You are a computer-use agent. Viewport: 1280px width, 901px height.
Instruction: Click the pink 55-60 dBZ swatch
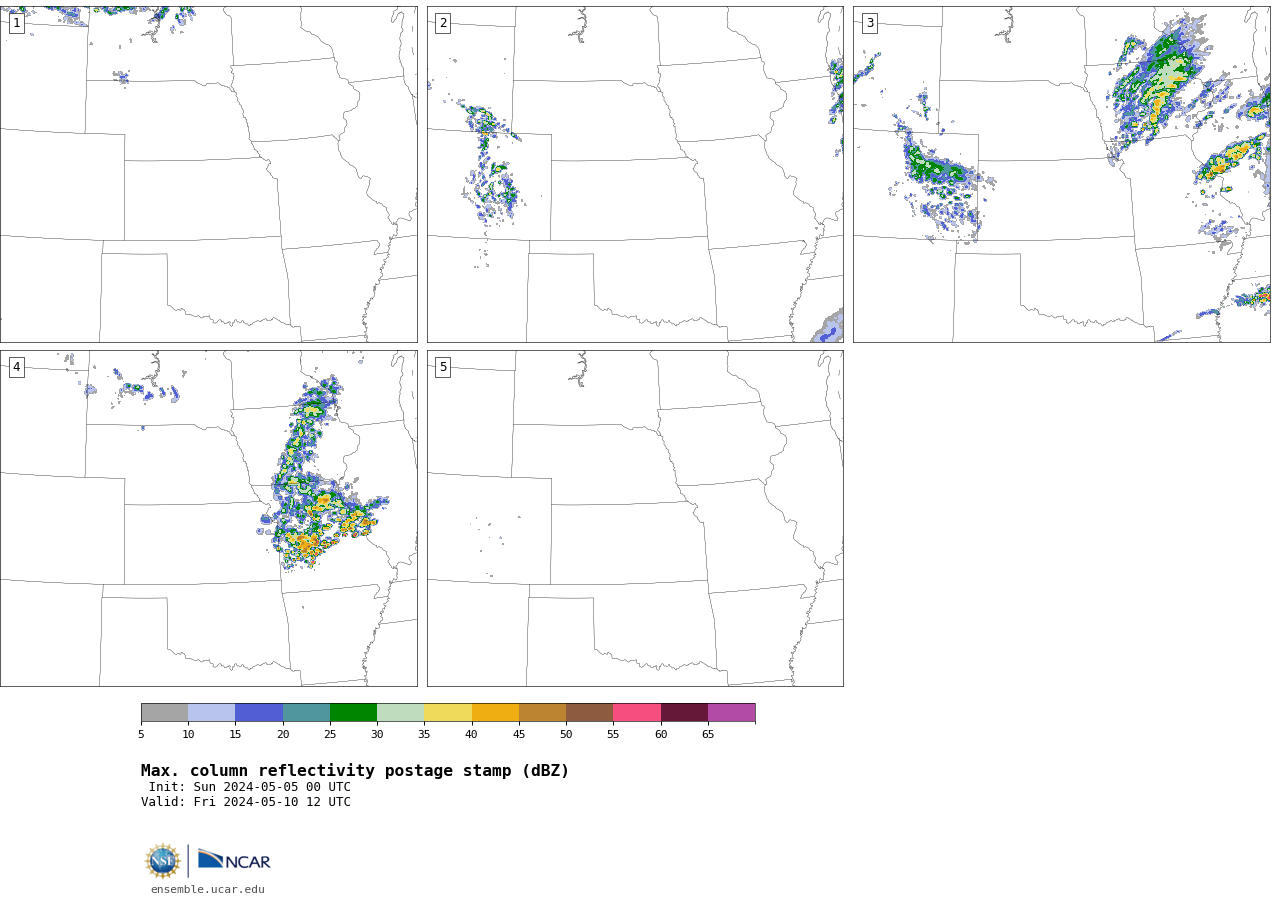pos(637,713)
